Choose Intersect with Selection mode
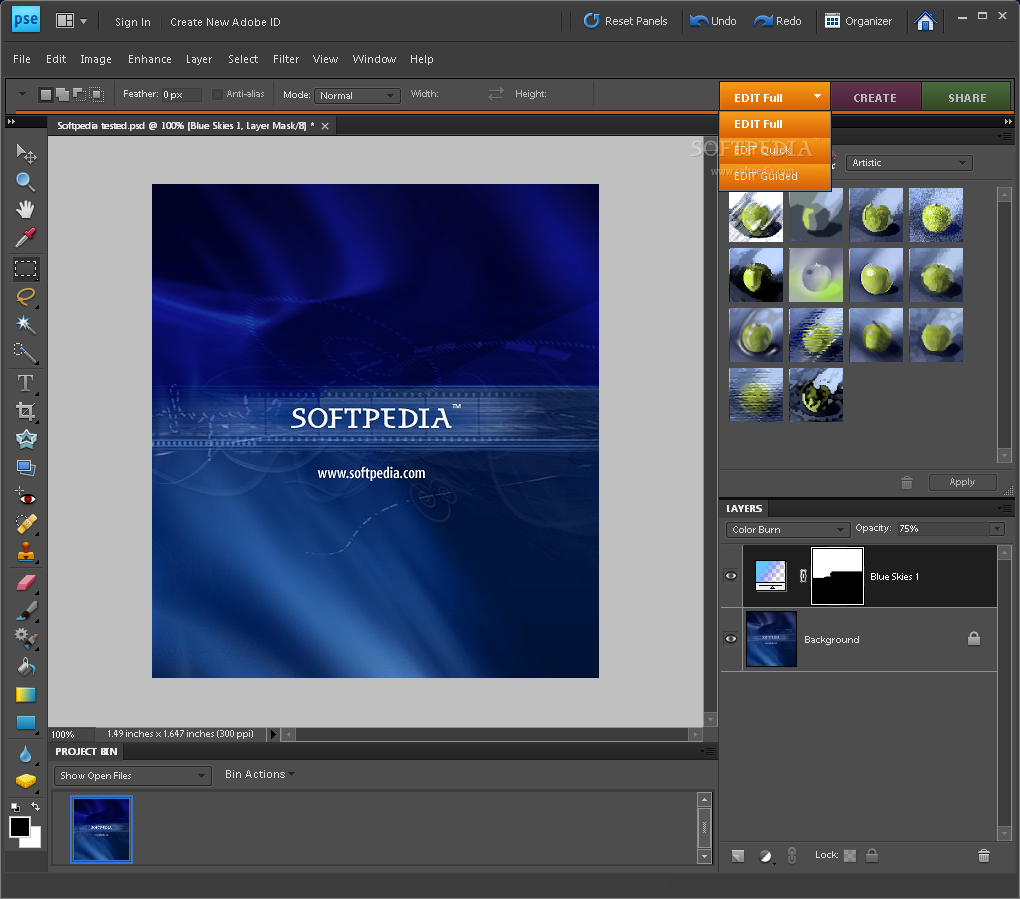Screen dimensions: 1020x899 point(96,95)
